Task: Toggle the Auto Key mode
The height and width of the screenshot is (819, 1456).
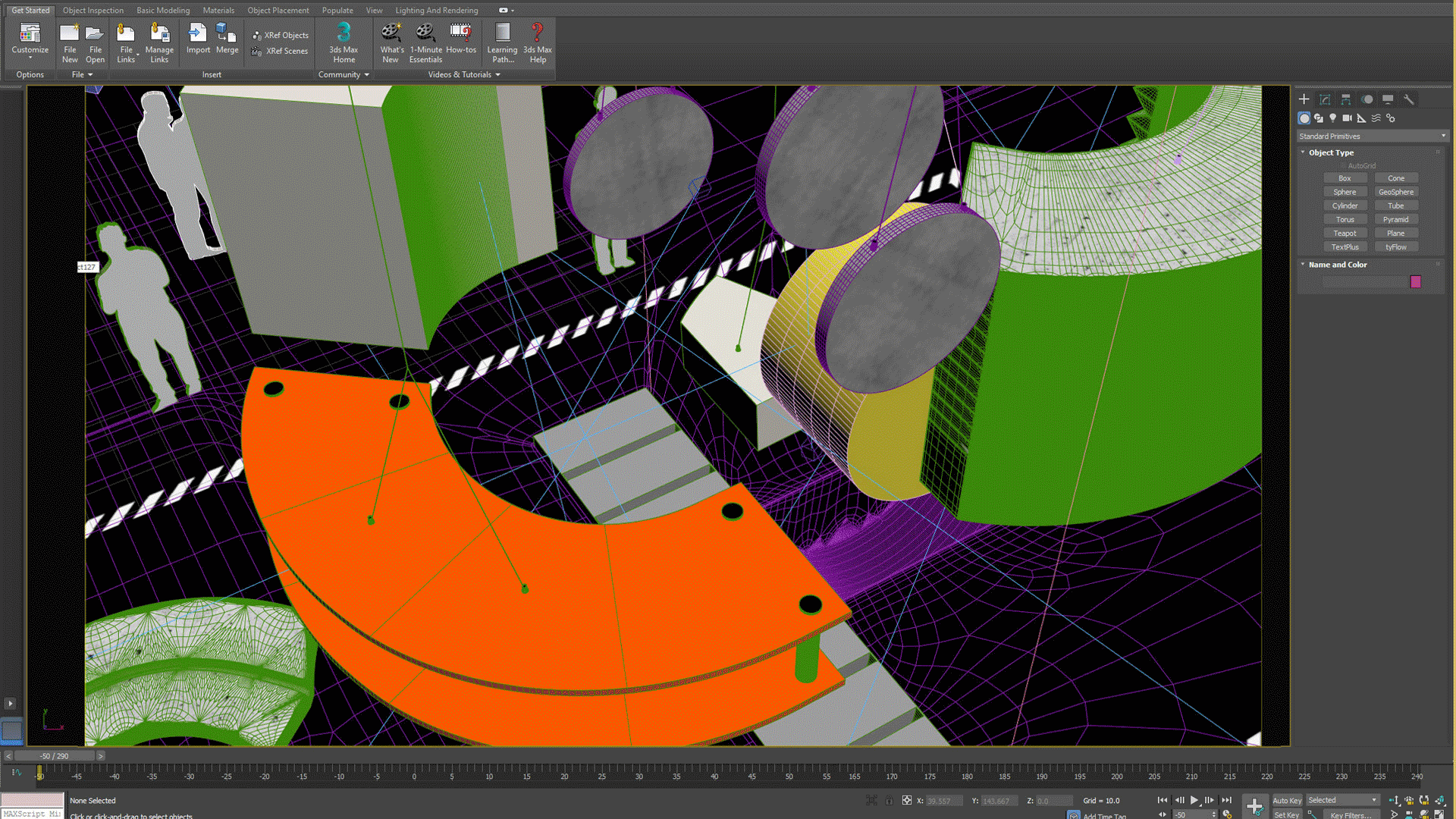Action: (x=1286, y=800)
